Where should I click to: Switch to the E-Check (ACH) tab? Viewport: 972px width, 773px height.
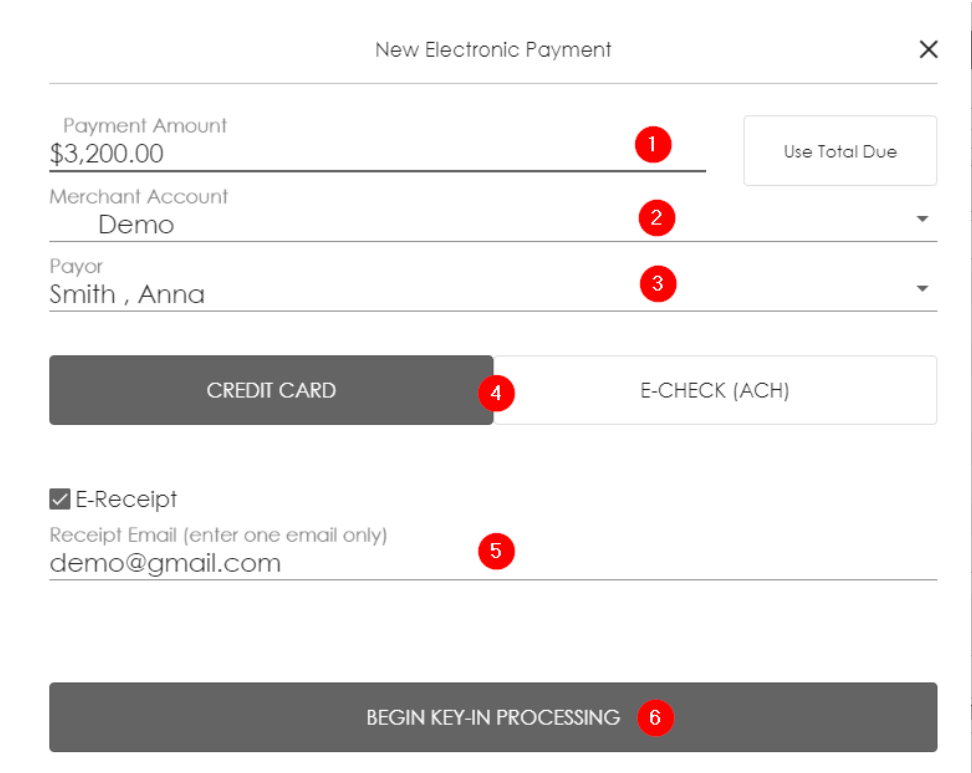(x=715, y=390)
